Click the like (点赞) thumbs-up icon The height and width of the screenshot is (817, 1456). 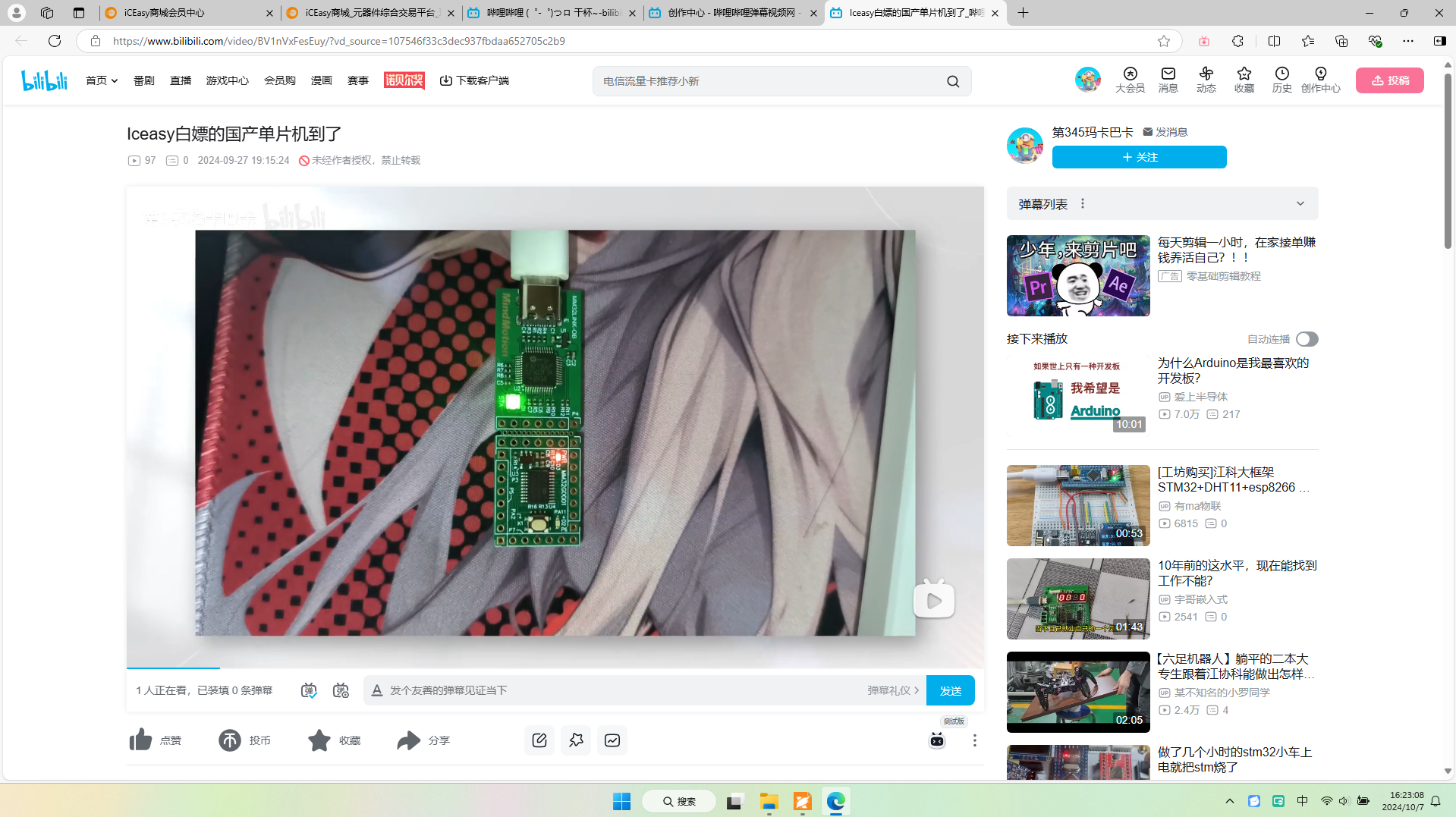coord(141,740)
